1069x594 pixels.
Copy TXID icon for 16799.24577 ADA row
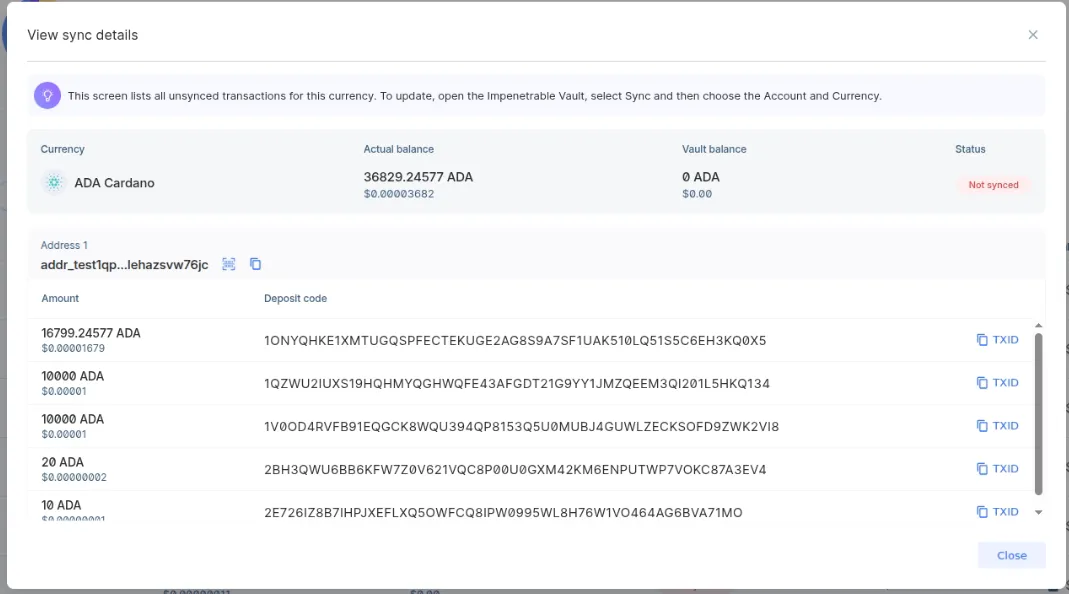[982, 340]
